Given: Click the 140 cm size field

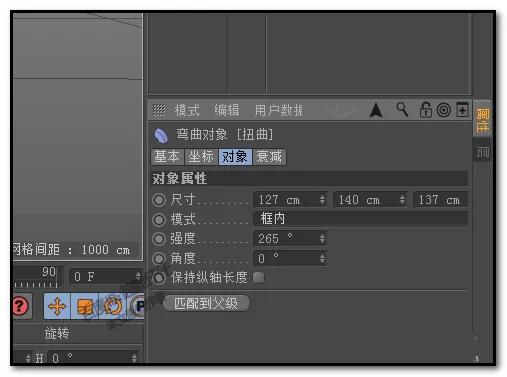Looking at the screenshot, I should 370,200.
